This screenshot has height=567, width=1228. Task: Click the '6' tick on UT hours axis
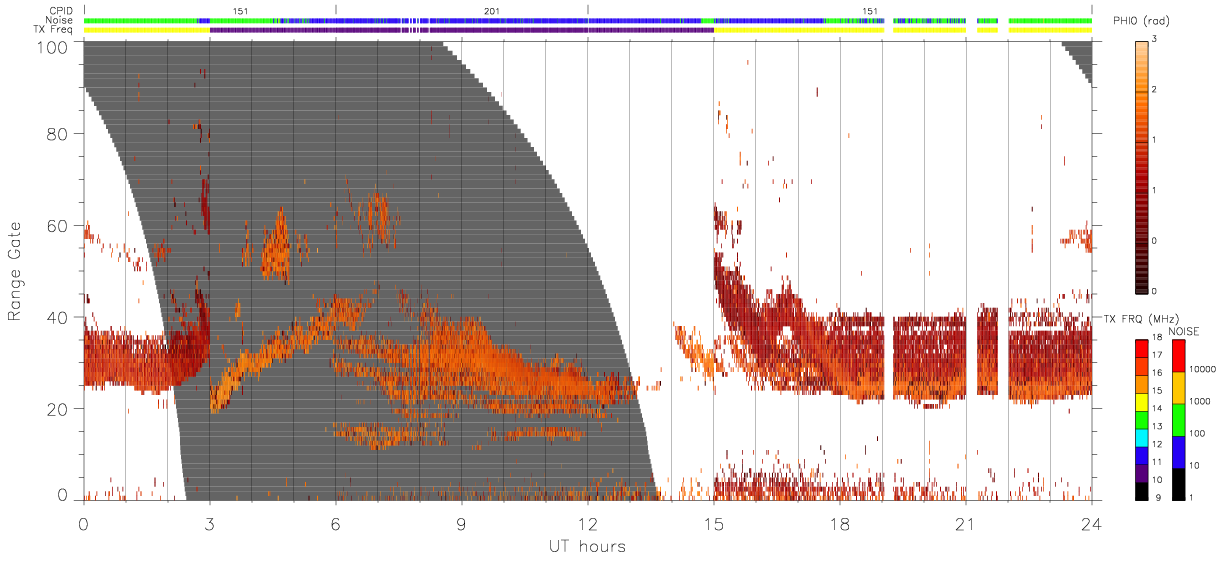coord(336,522)
